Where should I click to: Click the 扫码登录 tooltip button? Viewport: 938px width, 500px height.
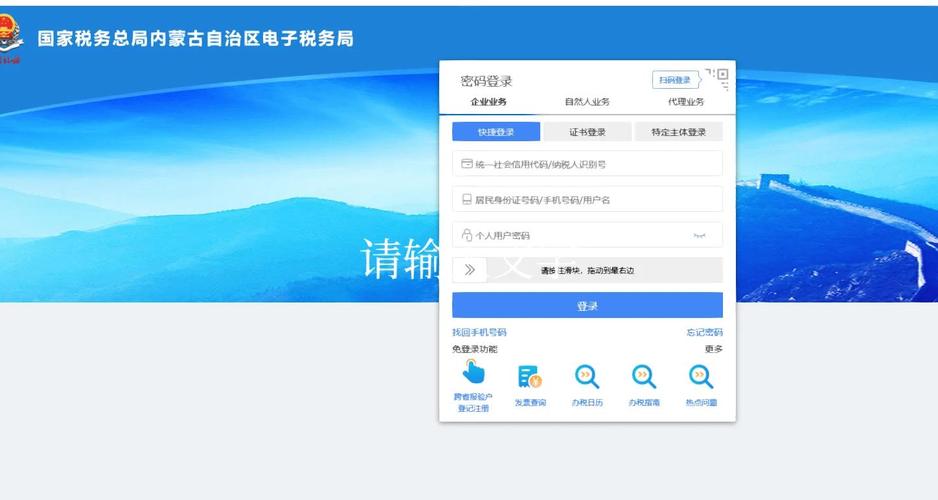tap(675, 80)
